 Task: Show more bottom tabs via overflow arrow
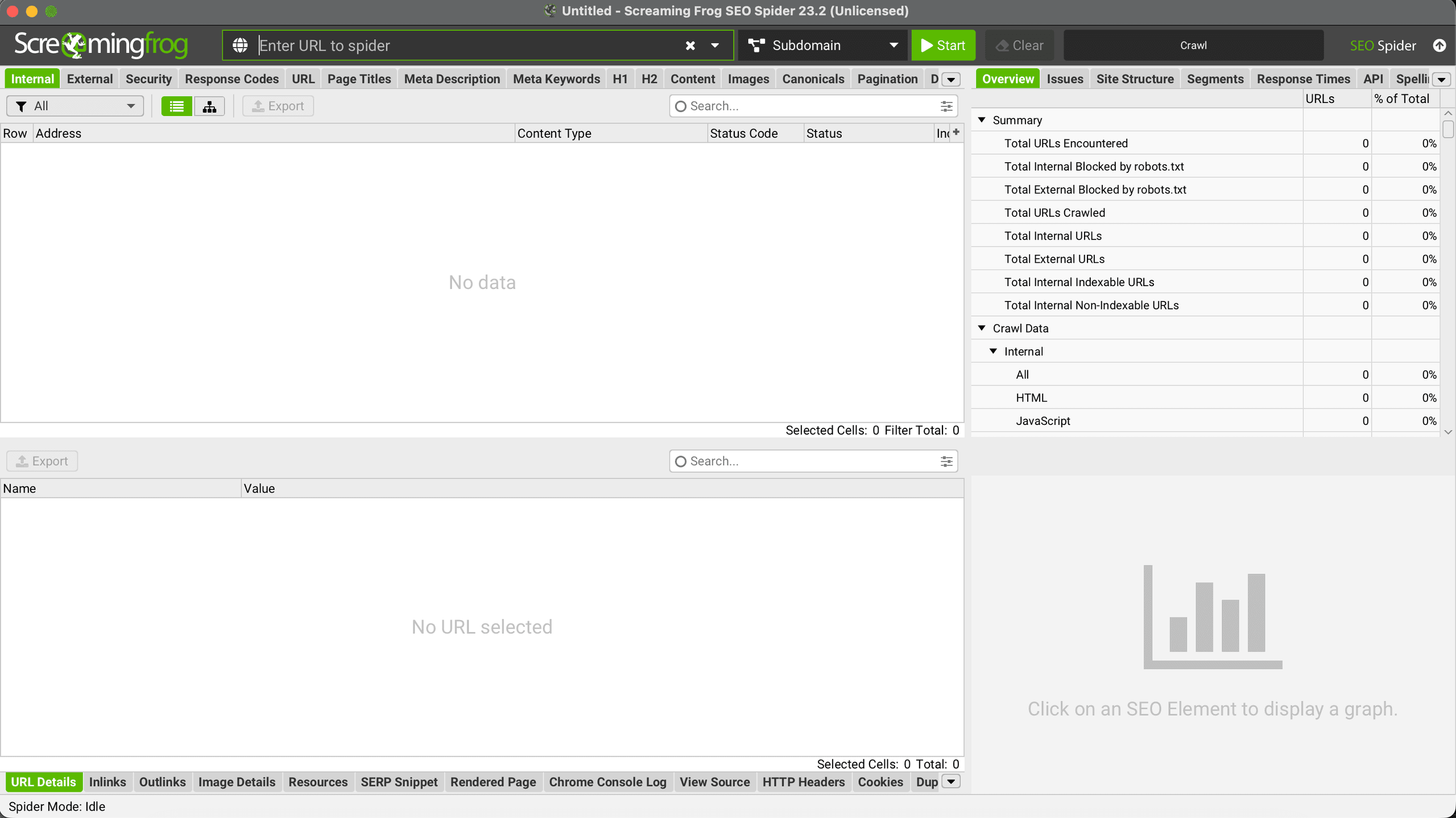pyautogui.click(x=951, y=782)
